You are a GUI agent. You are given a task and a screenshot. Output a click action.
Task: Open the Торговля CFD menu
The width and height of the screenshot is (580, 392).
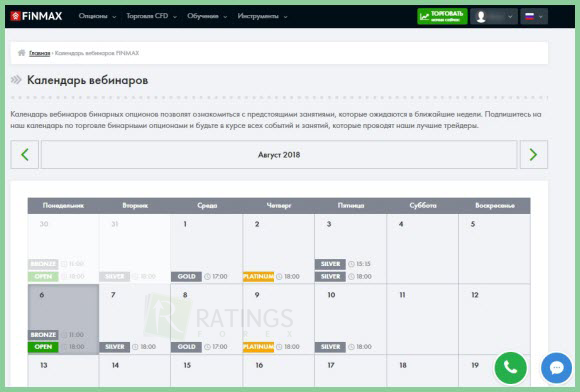click(151, 16)
